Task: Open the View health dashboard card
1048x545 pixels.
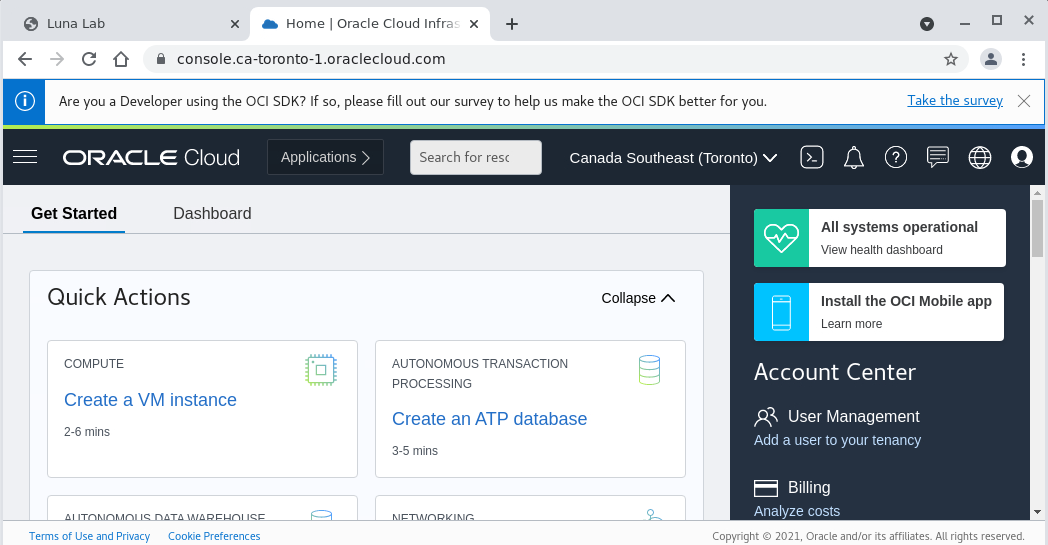Action: pos(880,238)
